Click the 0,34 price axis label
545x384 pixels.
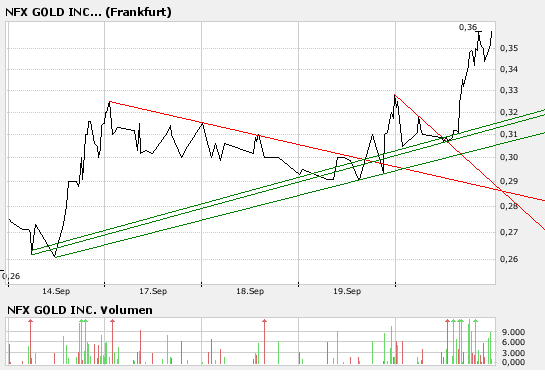coord(509,69)
